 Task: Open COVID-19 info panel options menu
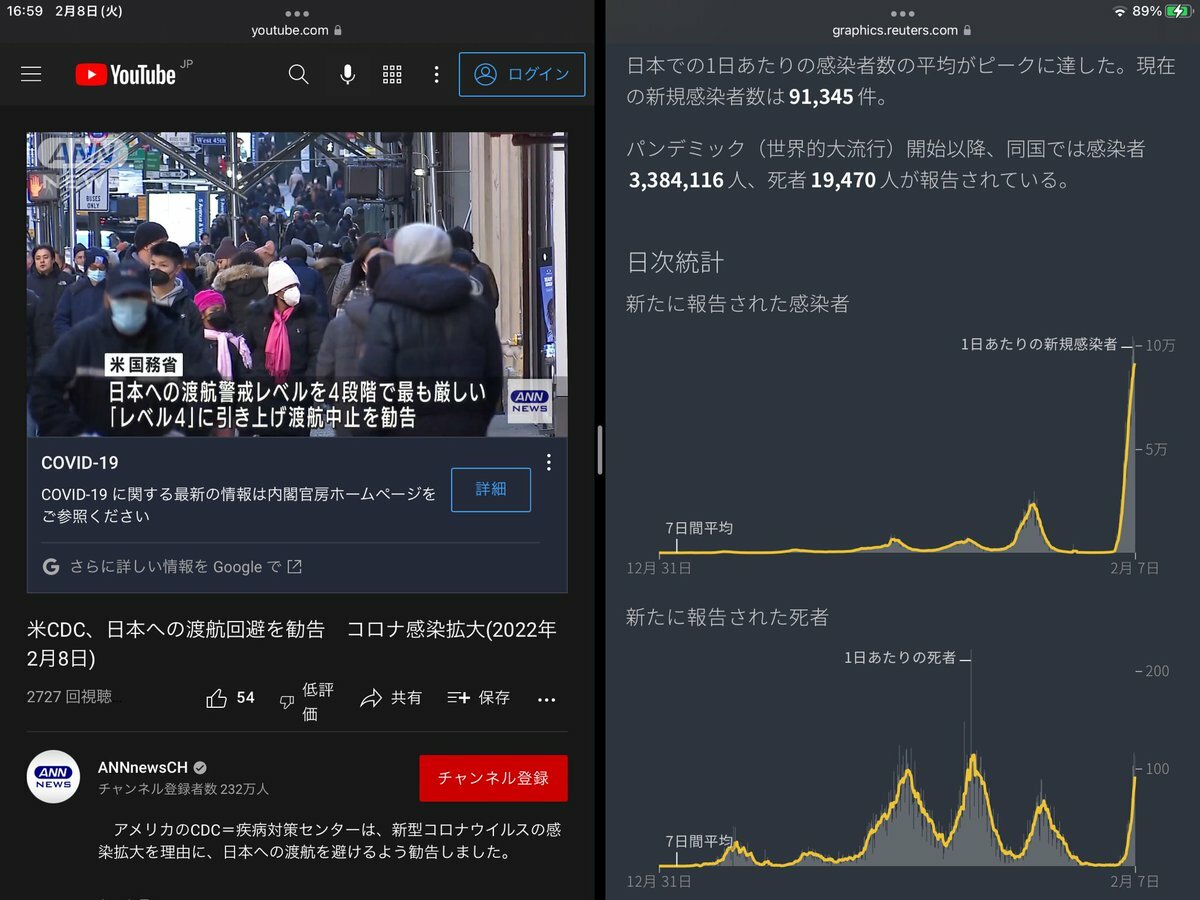[548, 462]
